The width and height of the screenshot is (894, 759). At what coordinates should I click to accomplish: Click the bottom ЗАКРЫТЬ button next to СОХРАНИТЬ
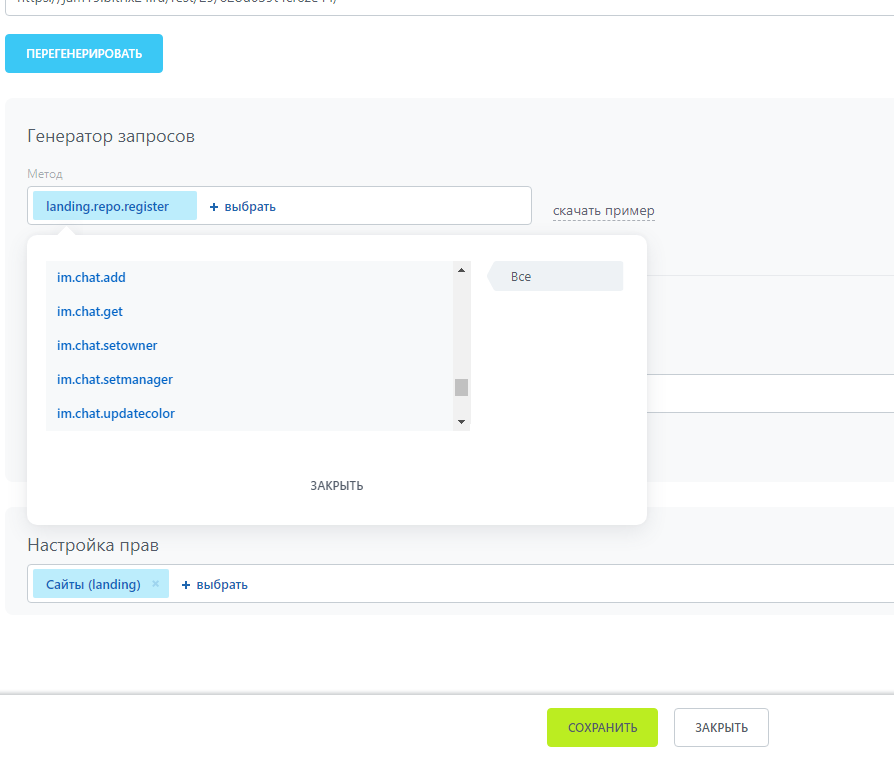[x=721, y=728]
